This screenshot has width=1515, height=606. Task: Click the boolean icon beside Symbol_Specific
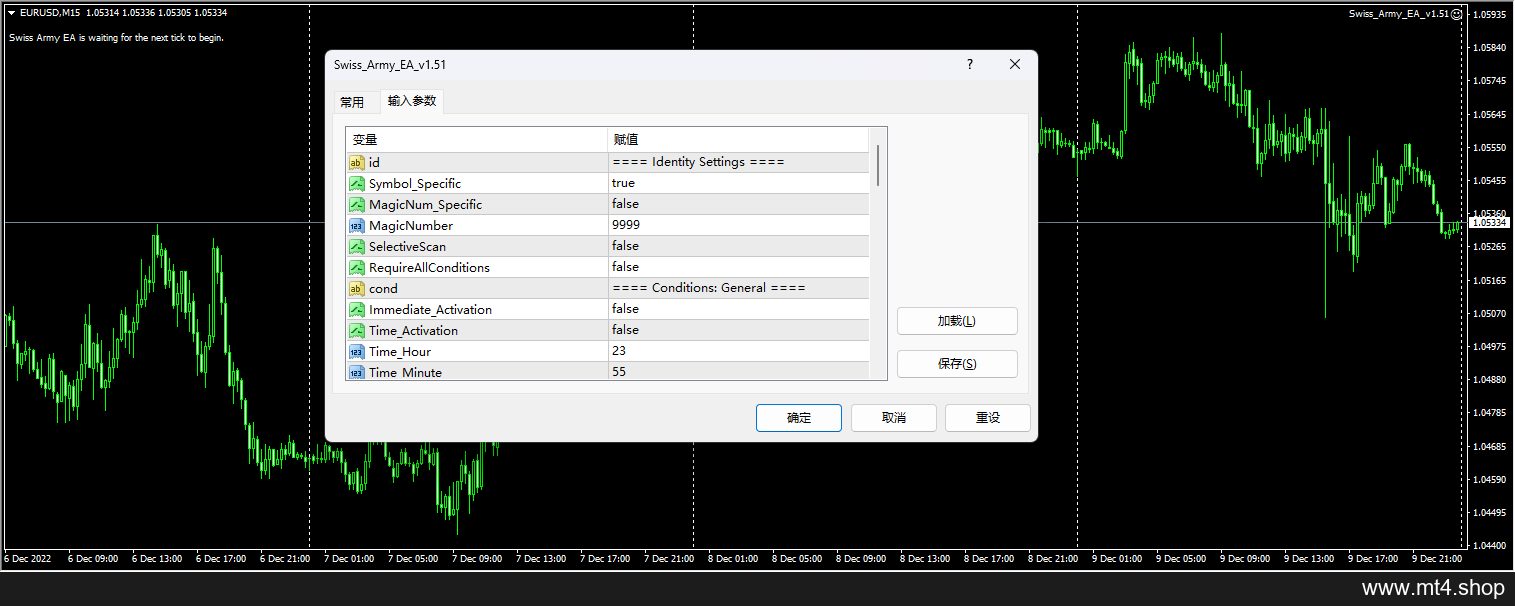[356, 183]
